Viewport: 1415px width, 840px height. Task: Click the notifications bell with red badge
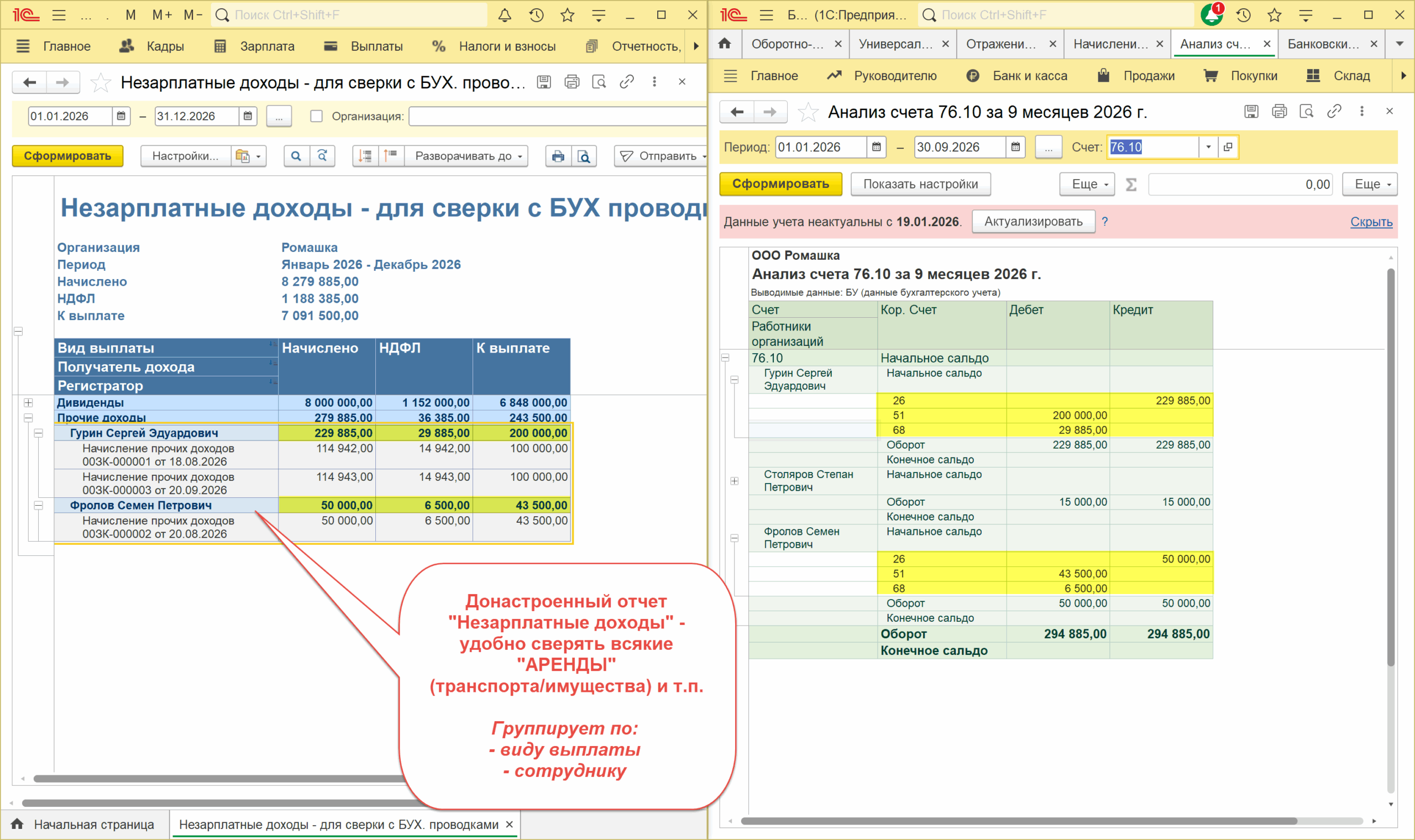[1211, 15]
